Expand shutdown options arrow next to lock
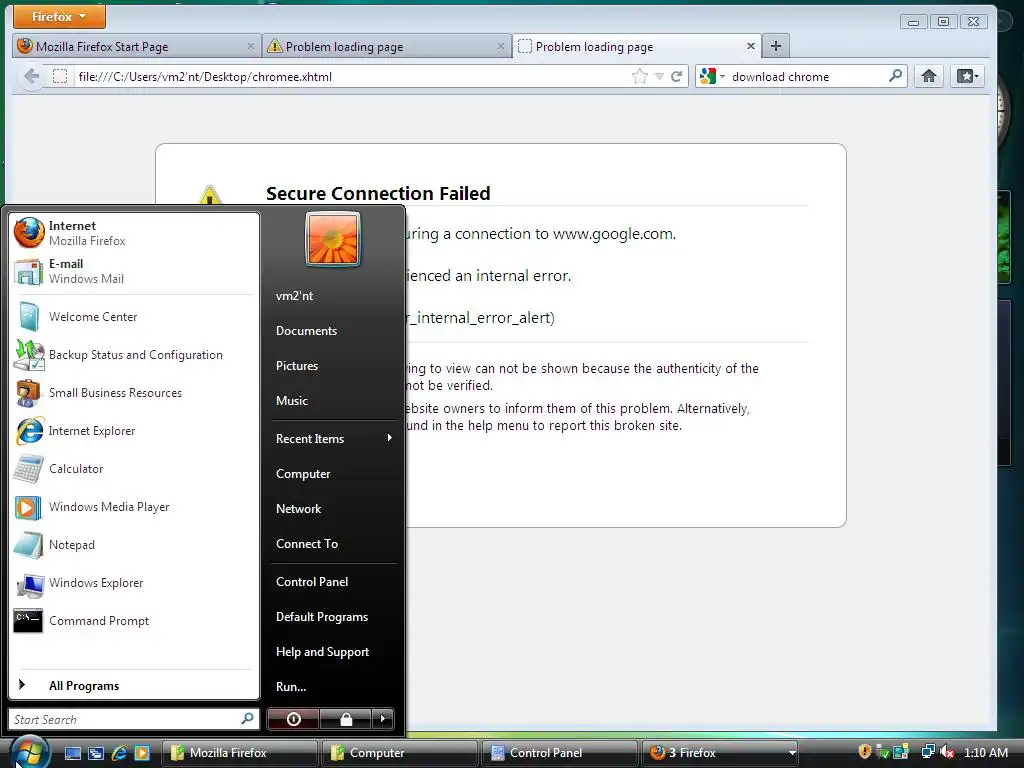 [x=383, y=719]
